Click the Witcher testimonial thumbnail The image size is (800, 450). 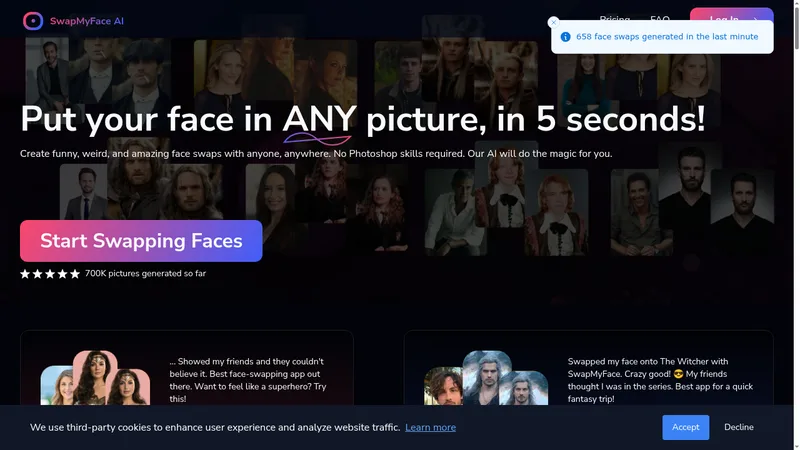[486, 378]
